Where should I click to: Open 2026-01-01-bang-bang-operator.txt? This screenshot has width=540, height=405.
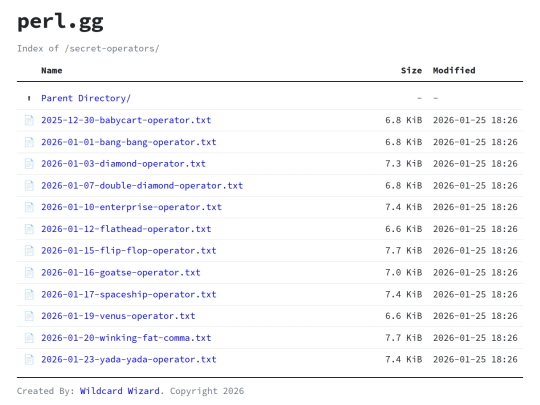coord(129,142)
